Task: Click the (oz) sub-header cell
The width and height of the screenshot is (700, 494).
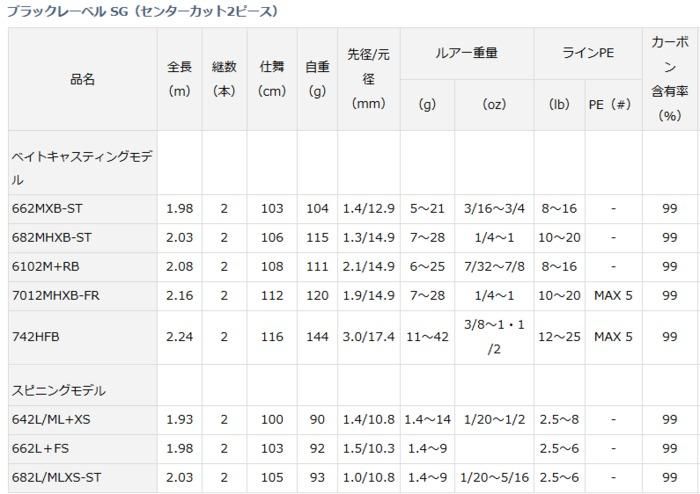Action: [494, 104]
